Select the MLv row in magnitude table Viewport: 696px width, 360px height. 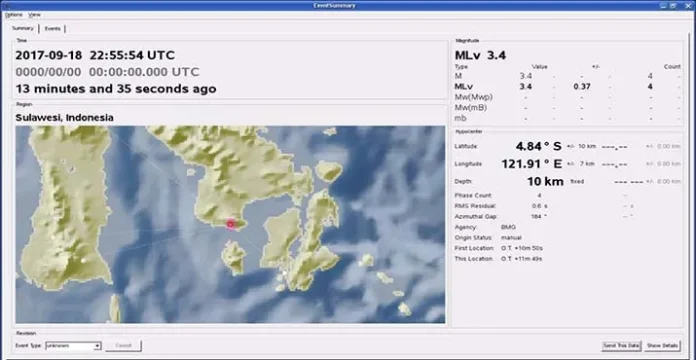[567, 87]
